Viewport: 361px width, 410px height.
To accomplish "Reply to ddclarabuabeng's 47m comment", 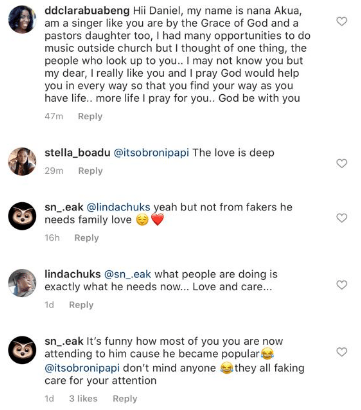I will (90, 117).
